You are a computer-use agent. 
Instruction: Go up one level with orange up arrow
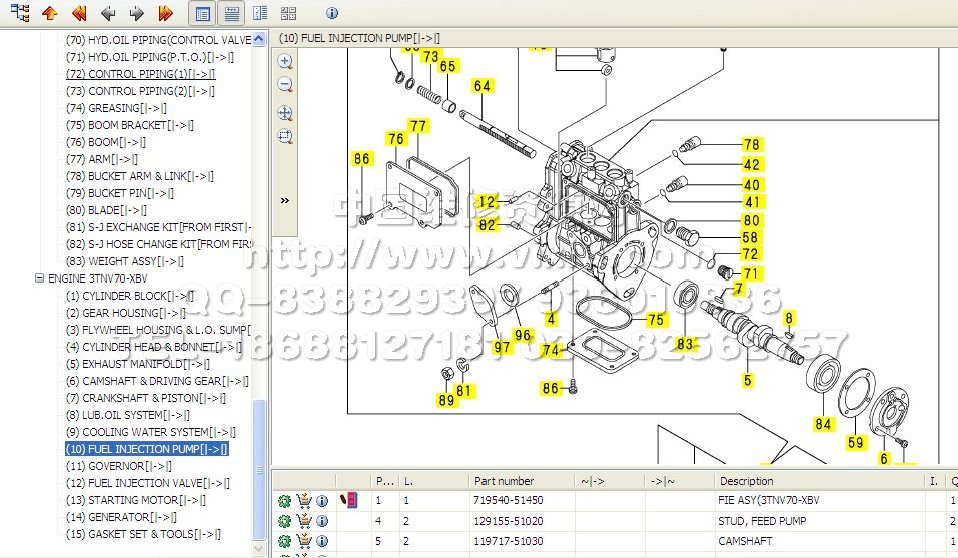click(49, 13)
